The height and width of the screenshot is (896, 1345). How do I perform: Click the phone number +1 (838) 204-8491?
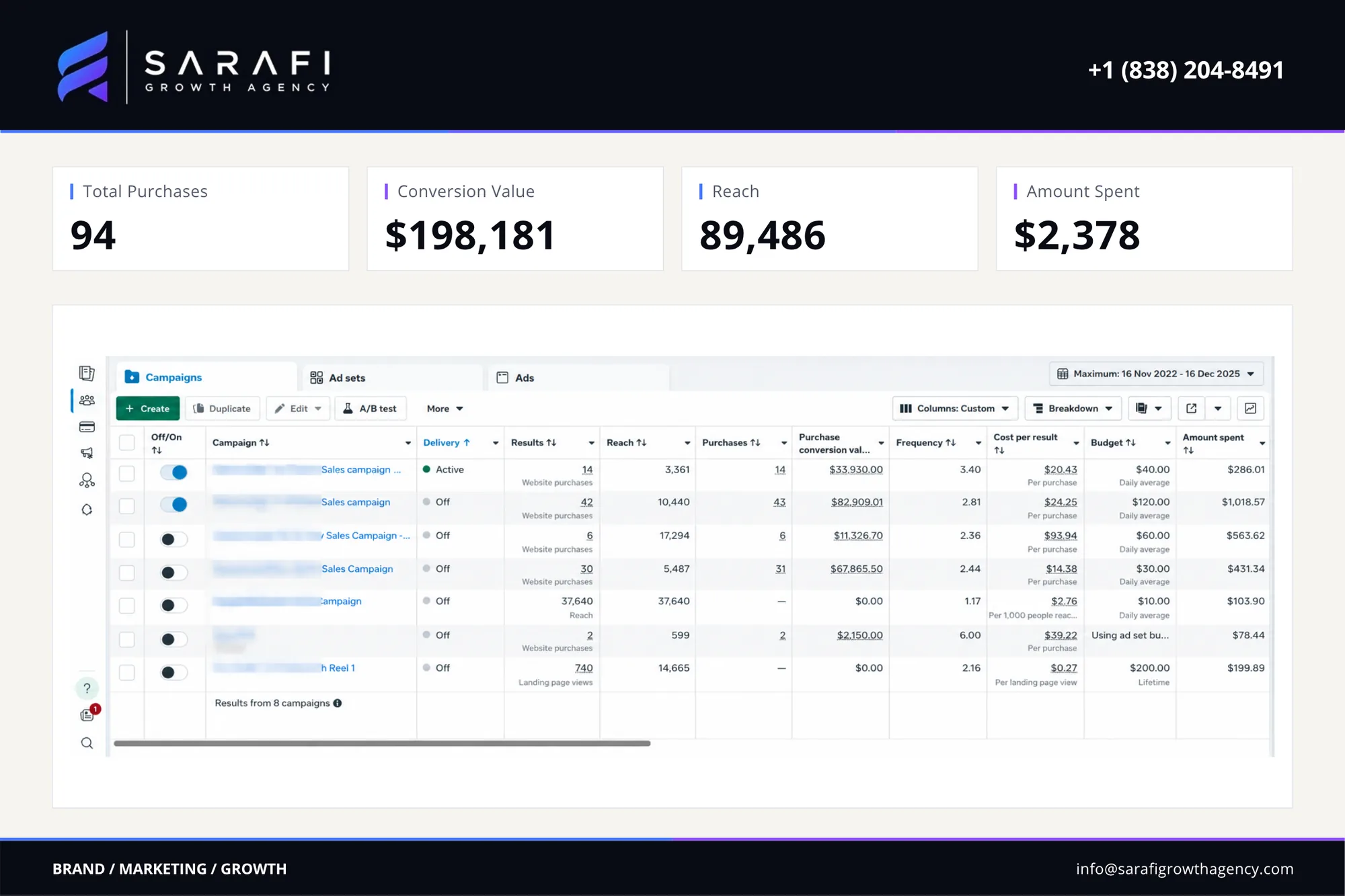[1186, 70]
